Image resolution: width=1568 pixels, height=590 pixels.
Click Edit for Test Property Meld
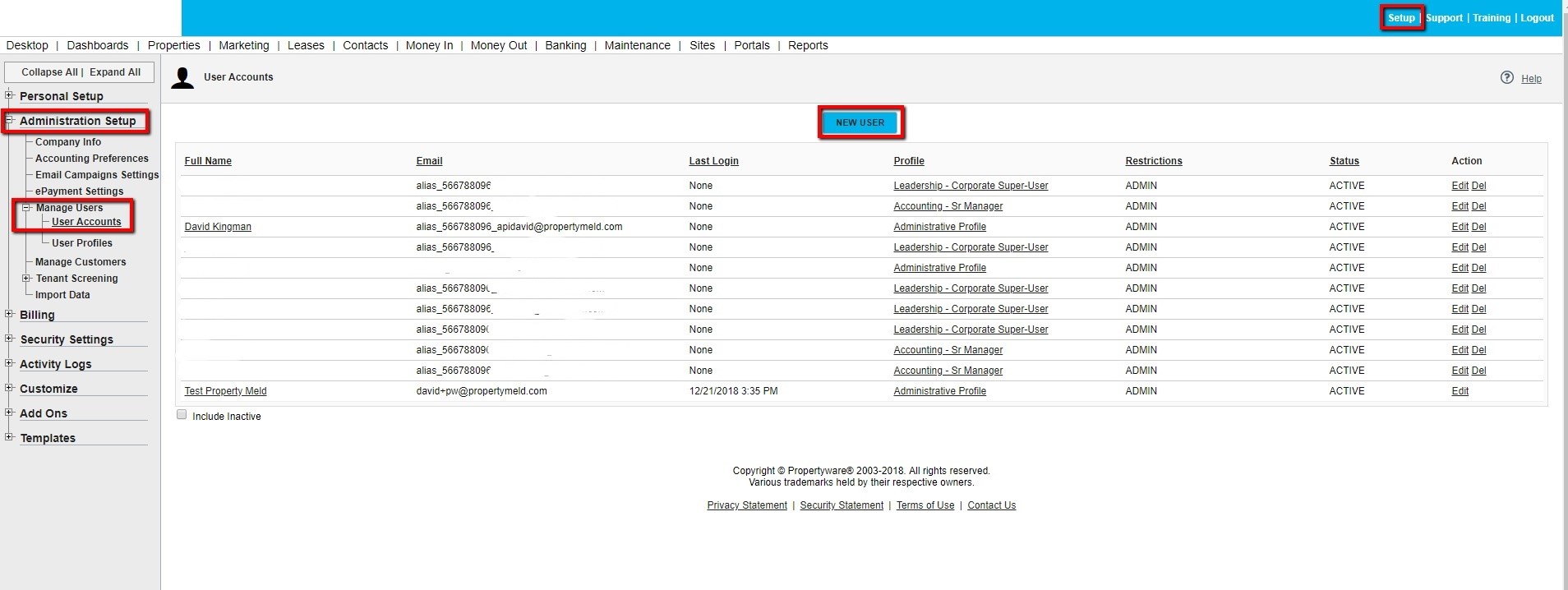[x=1460, y=391]
